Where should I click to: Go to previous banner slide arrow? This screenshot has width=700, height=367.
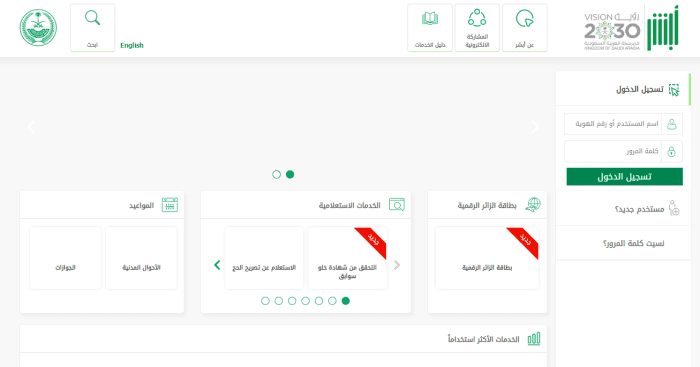point(31,127)
